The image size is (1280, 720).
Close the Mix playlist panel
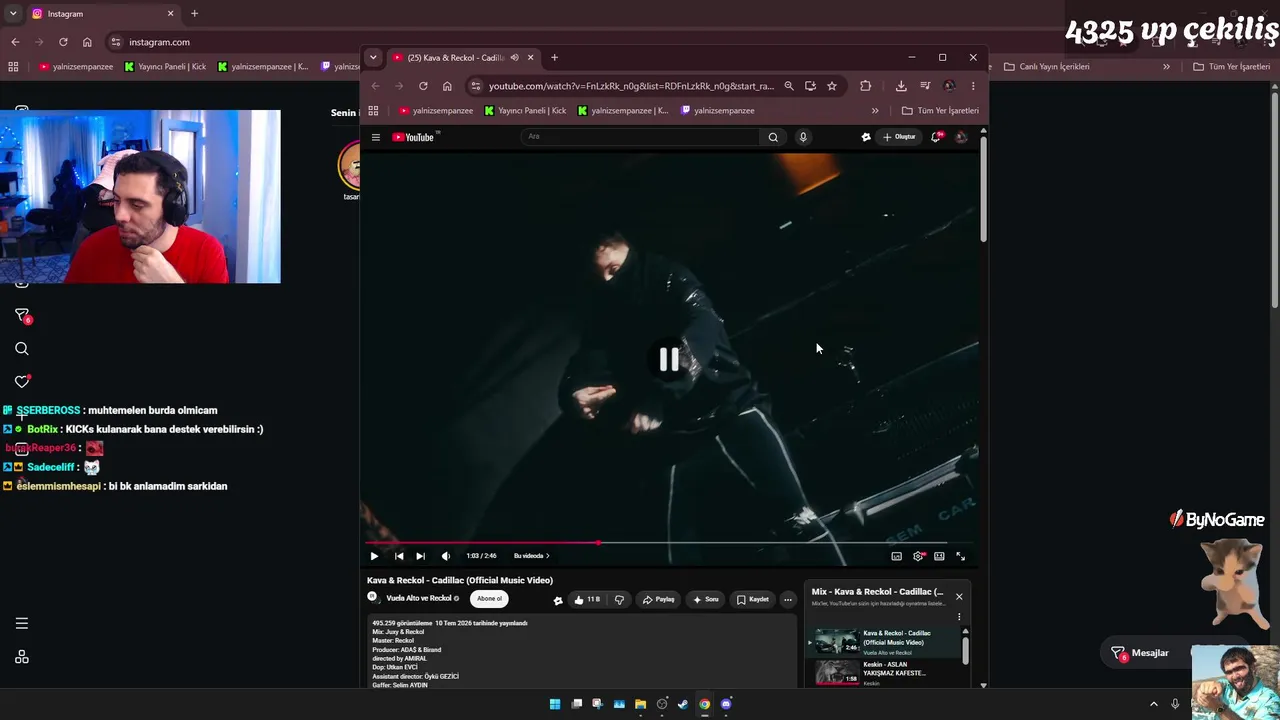(959, 597)
